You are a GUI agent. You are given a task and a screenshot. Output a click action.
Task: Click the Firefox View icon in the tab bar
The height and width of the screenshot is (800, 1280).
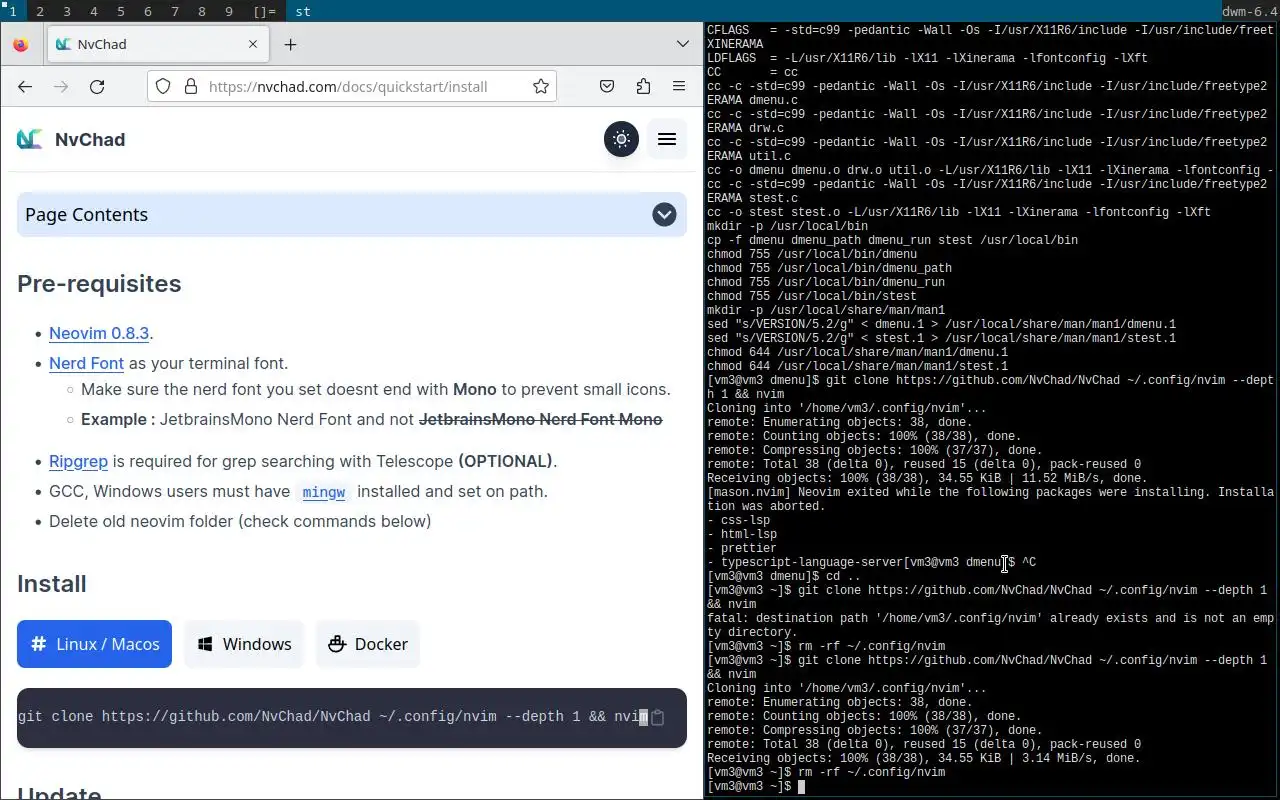point(21,44)
